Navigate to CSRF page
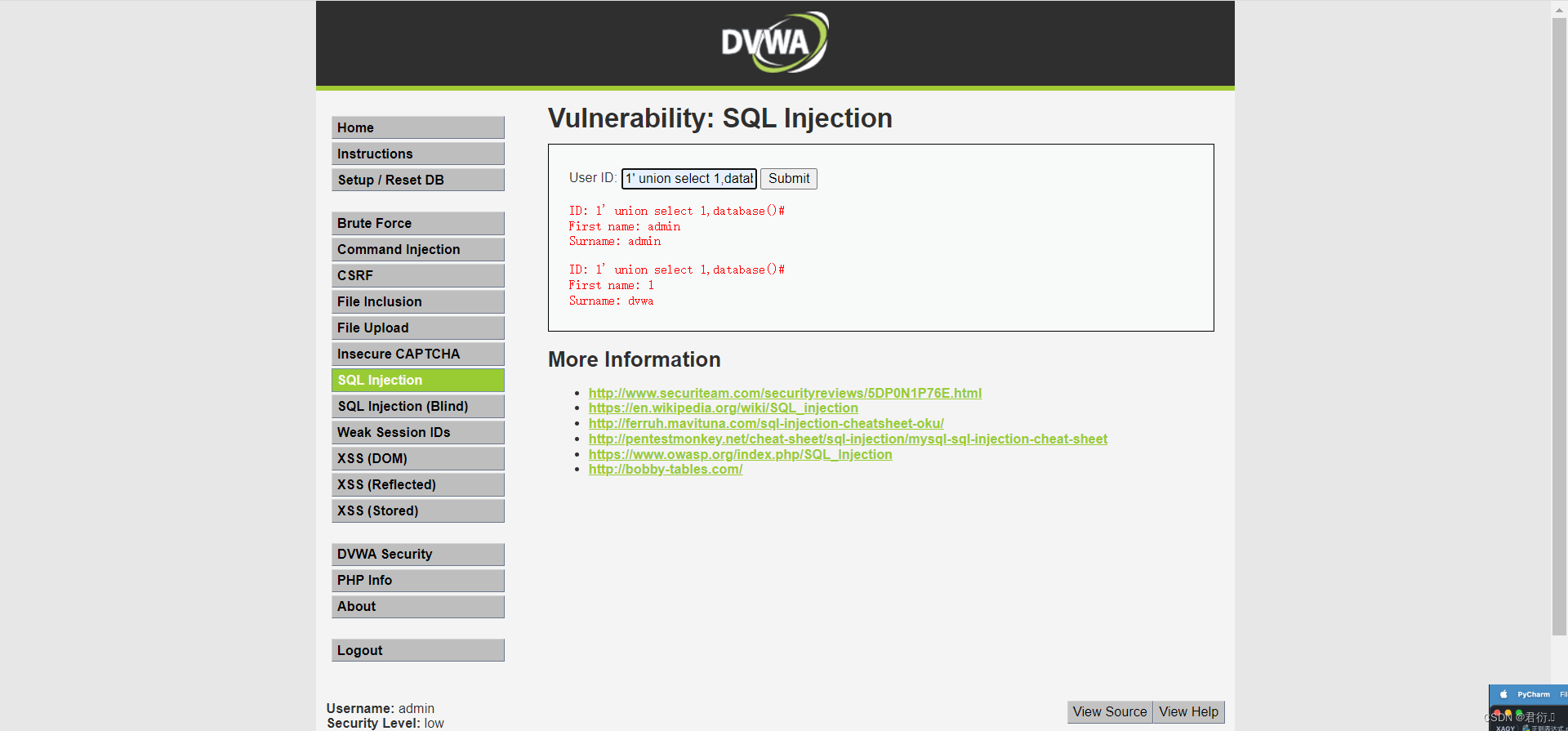 418,275
